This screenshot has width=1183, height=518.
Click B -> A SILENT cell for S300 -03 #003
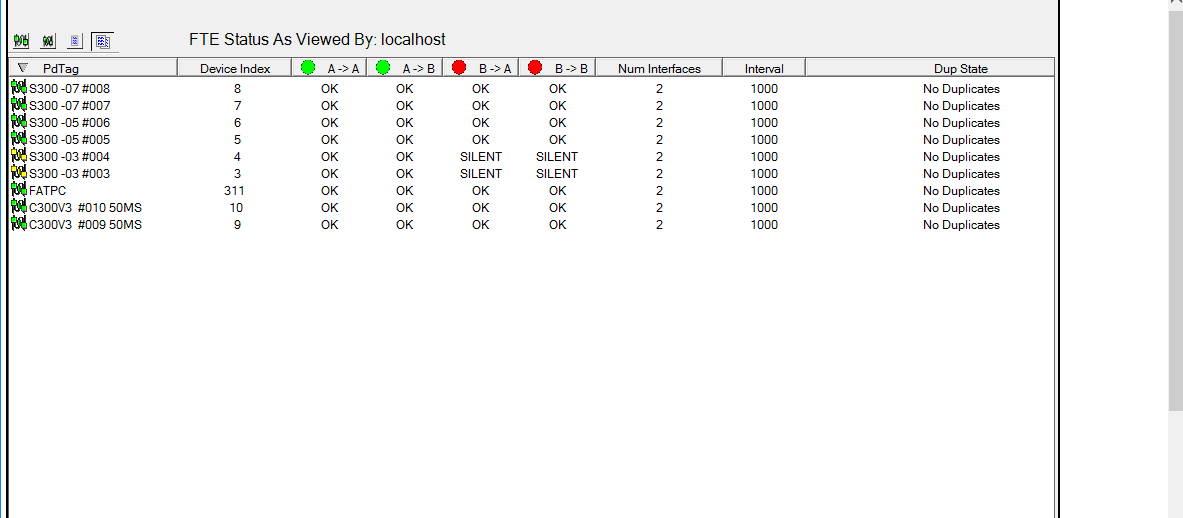coord(481,173)
